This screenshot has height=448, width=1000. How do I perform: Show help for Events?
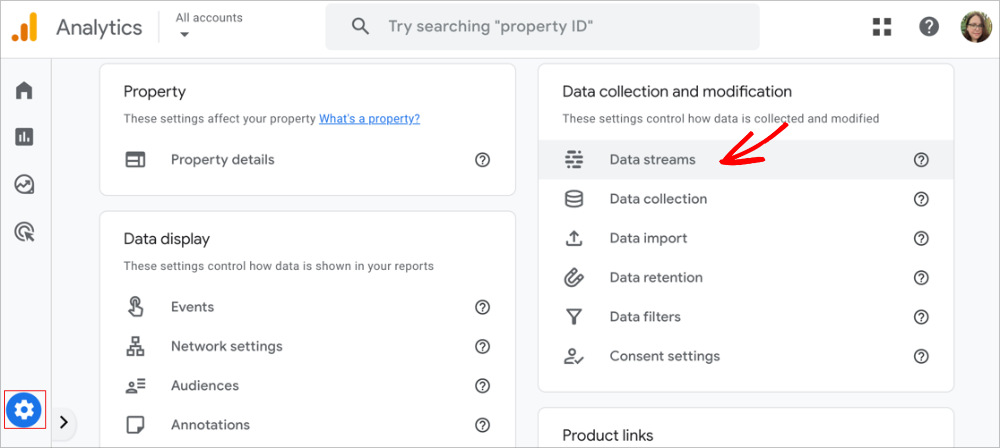(x=483, y=307)
